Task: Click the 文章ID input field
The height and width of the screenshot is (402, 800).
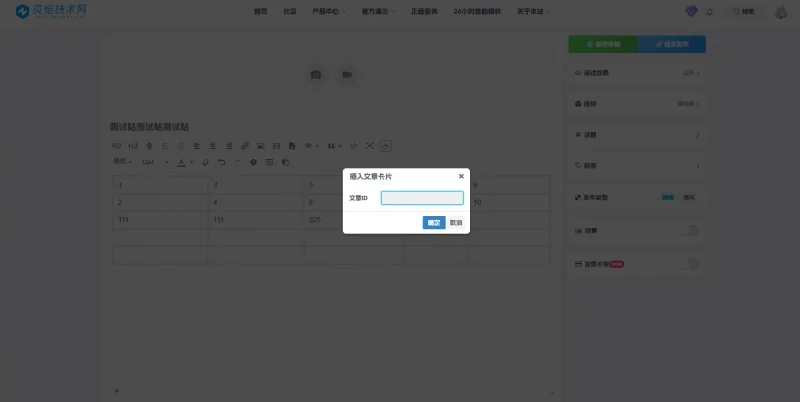Action: (x=422, y=198)
